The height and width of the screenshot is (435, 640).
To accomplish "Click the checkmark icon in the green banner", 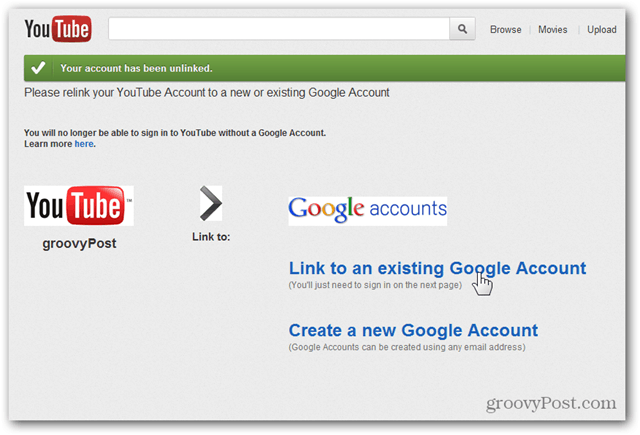I will pyautogui.click(x=38, y=68).
